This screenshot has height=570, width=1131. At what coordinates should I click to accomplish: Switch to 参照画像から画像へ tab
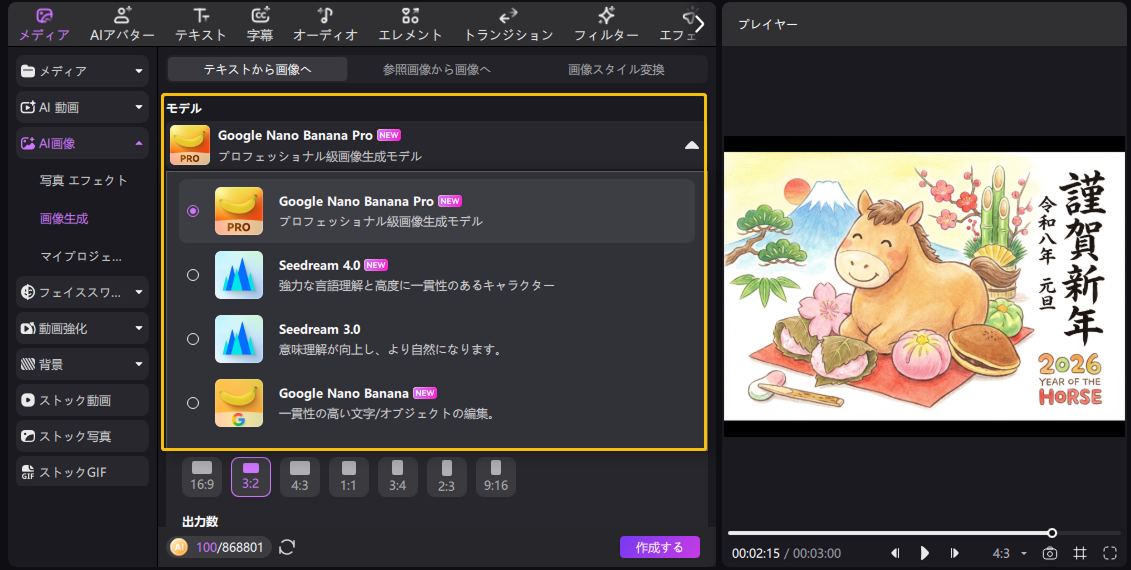[x=436, y=69]
